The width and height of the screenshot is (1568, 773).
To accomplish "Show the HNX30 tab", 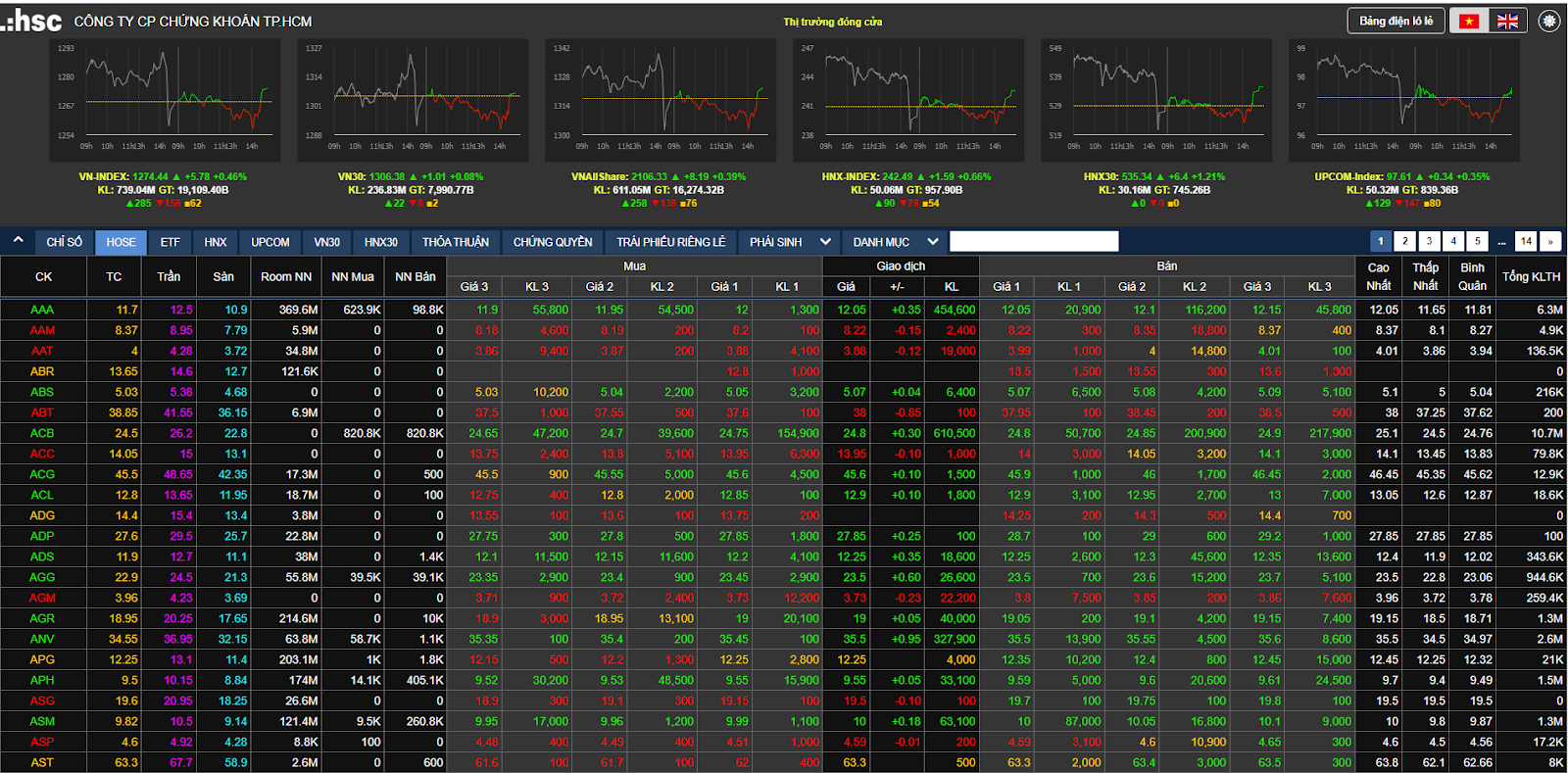I will 381,242.
